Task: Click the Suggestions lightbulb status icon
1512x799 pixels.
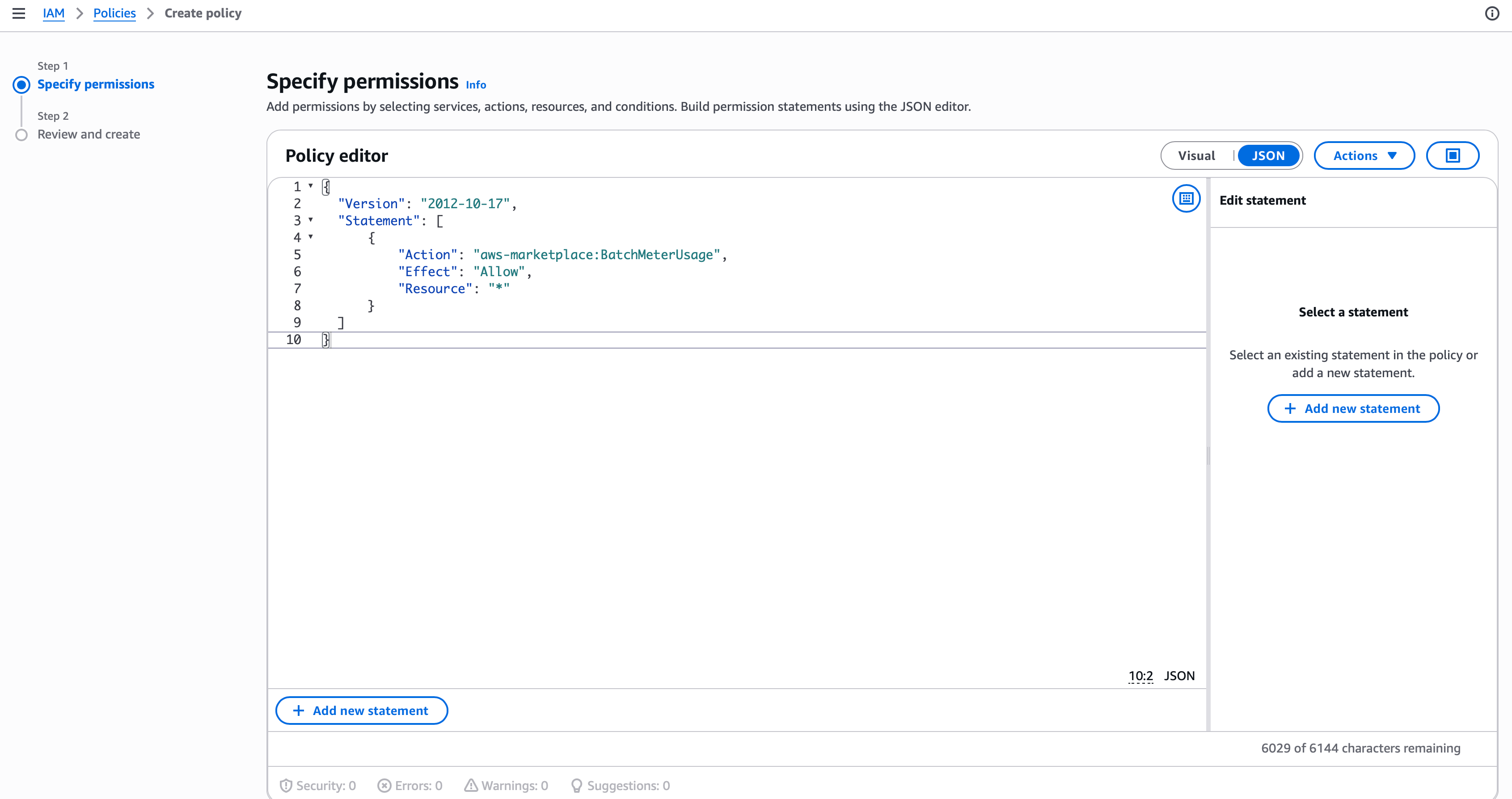Action: tap(576, 785)
